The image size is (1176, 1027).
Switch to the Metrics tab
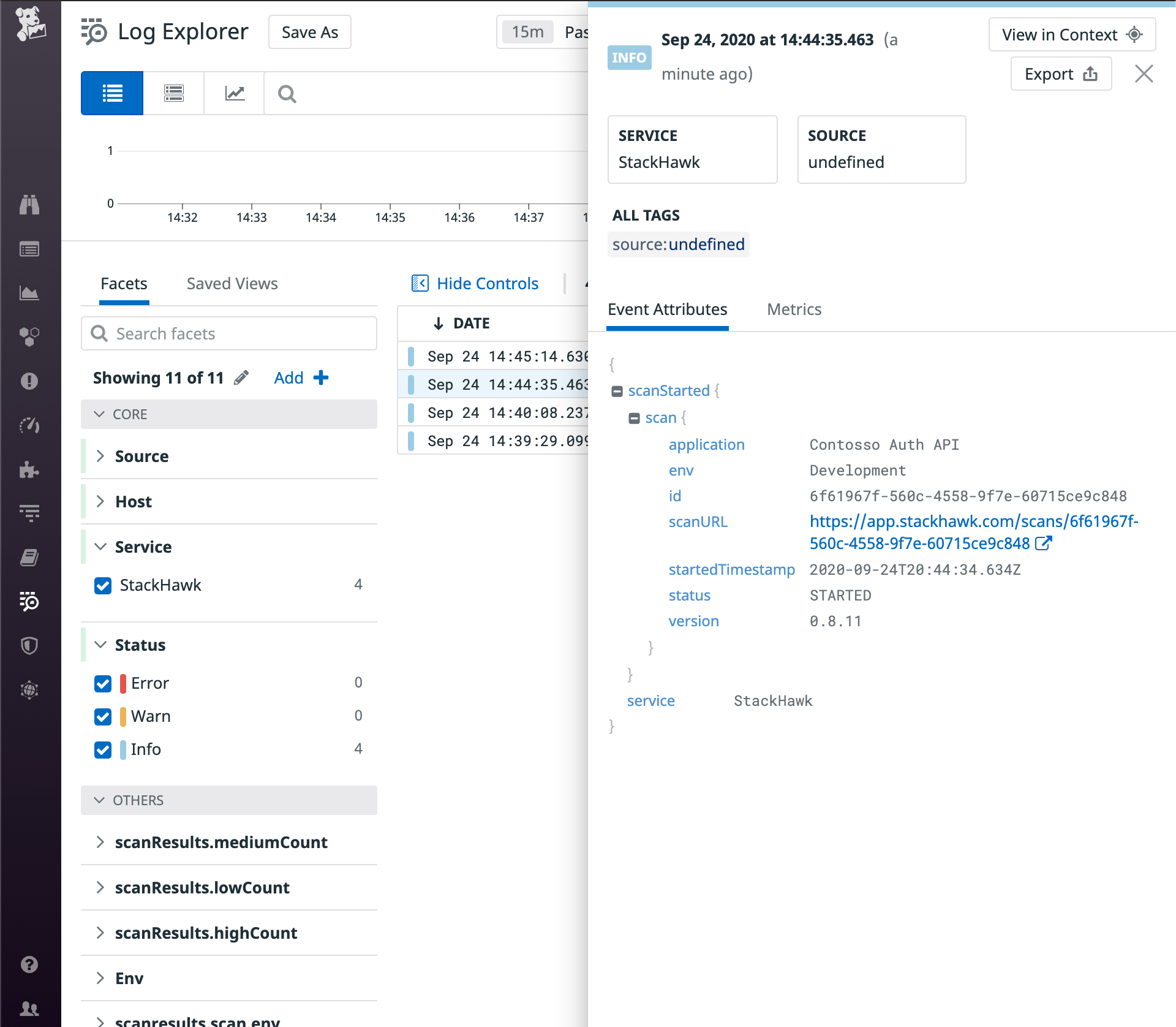(x=794, y=309)
